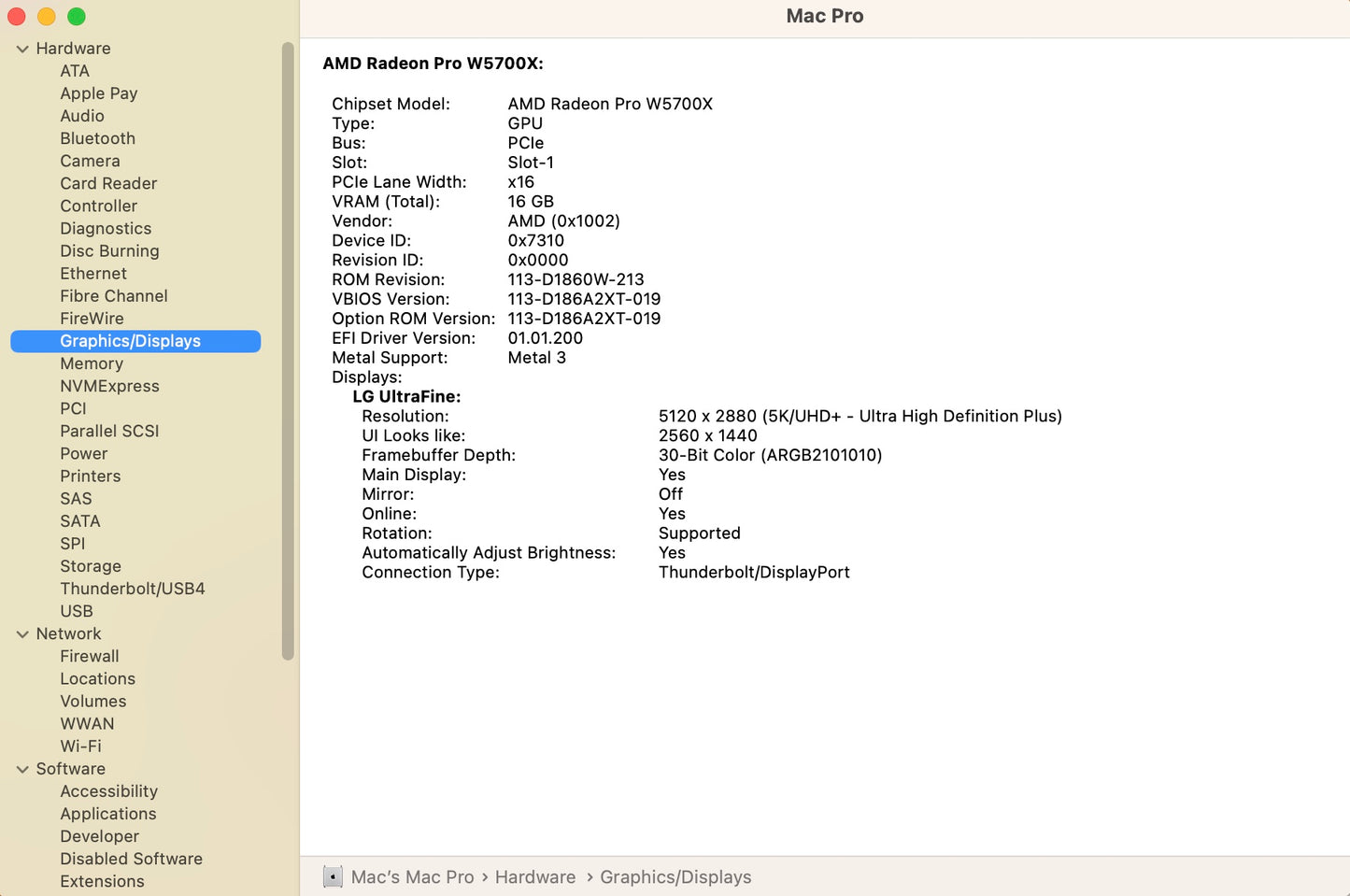Select NVMExpress in the sidebar
This screenshot has height=896, width=1350.
109,386
